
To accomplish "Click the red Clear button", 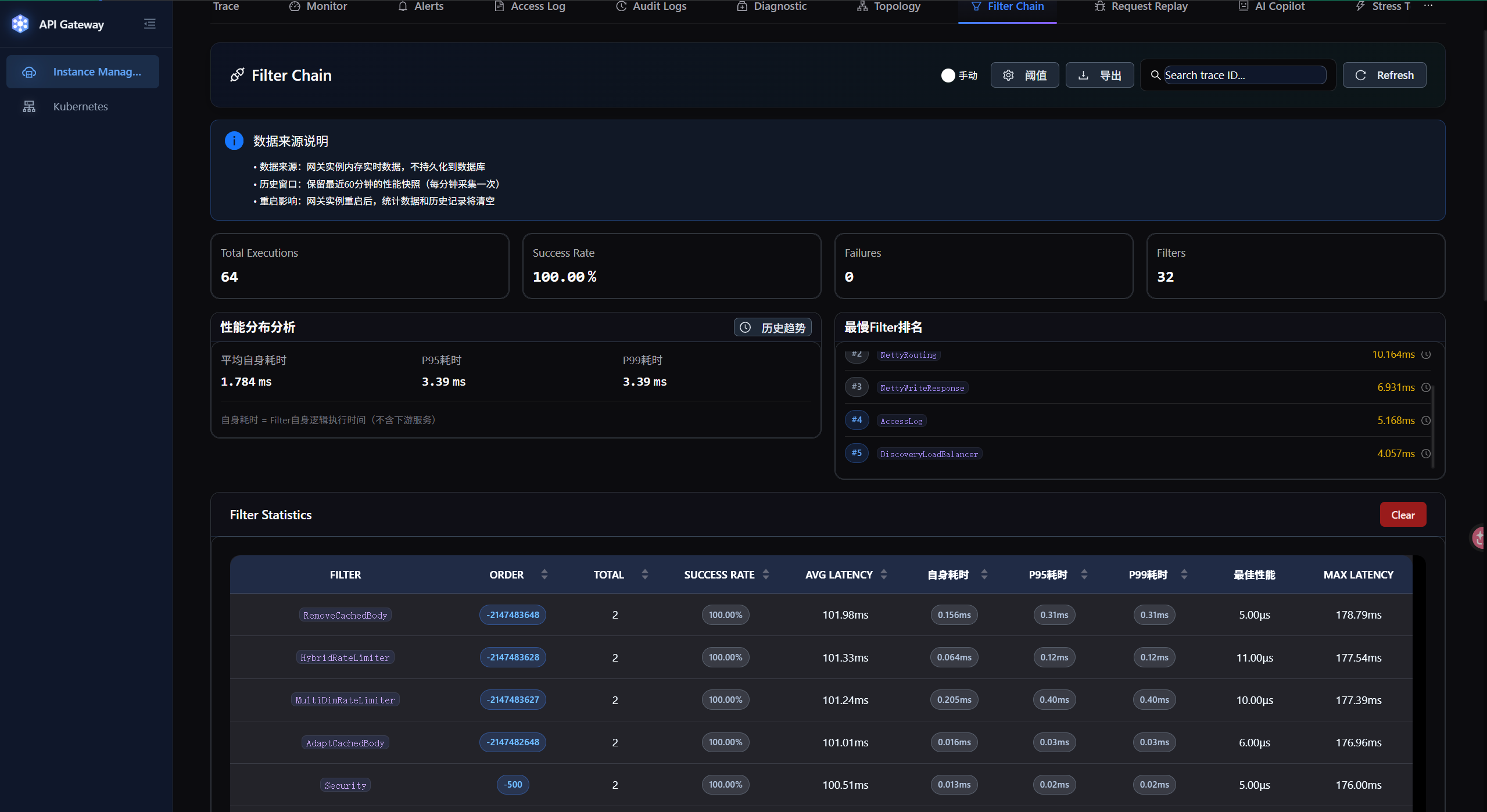I will (1403, 515).
